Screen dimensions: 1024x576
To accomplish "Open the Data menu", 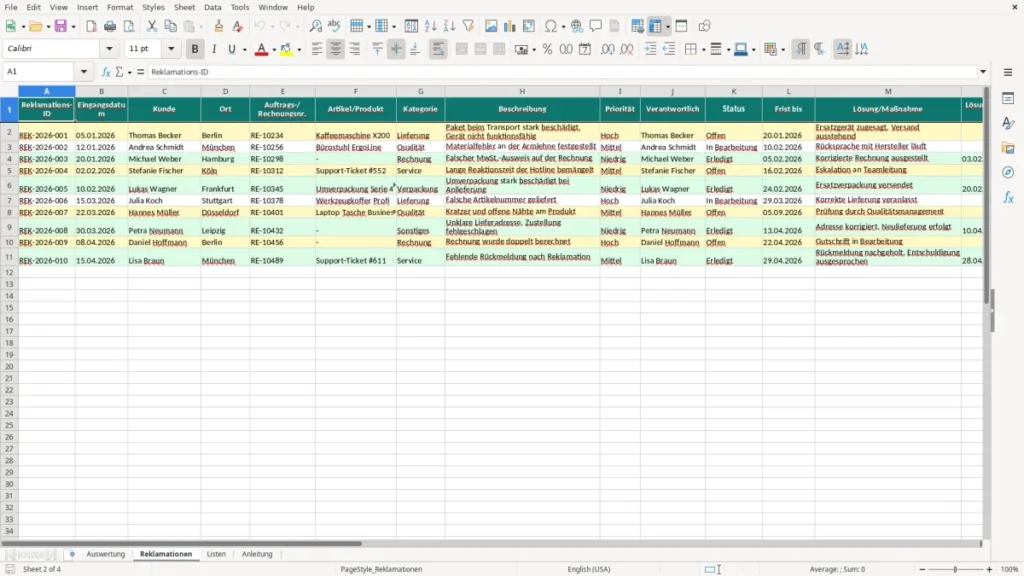I will [x=213, y=7].
